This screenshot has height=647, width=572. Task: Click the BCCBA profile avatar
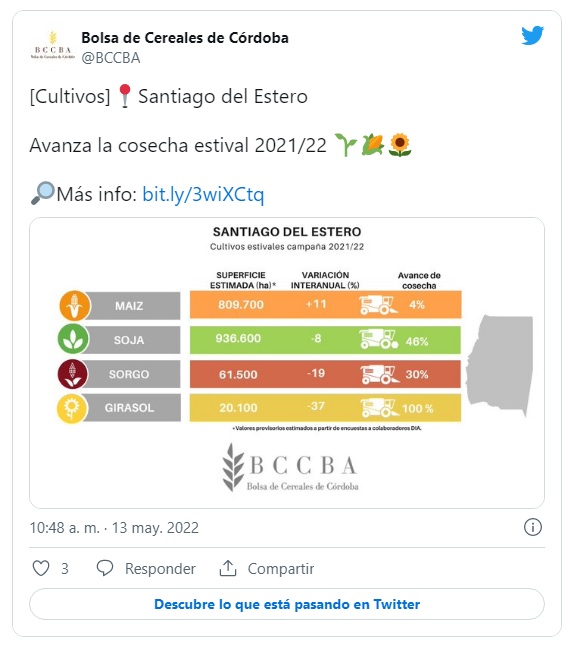pyautogui.click(x=53, y=47)
